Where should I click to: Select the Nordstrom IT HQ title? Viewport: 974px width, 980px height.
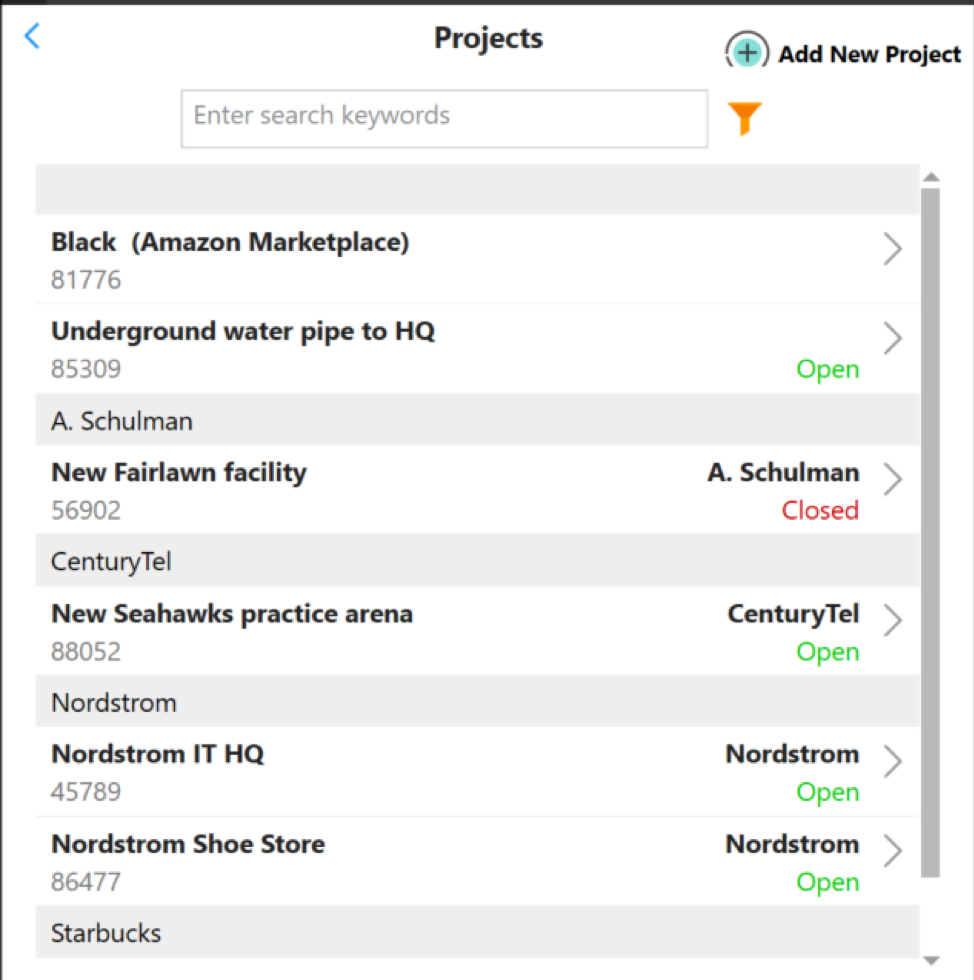point(158,754)
